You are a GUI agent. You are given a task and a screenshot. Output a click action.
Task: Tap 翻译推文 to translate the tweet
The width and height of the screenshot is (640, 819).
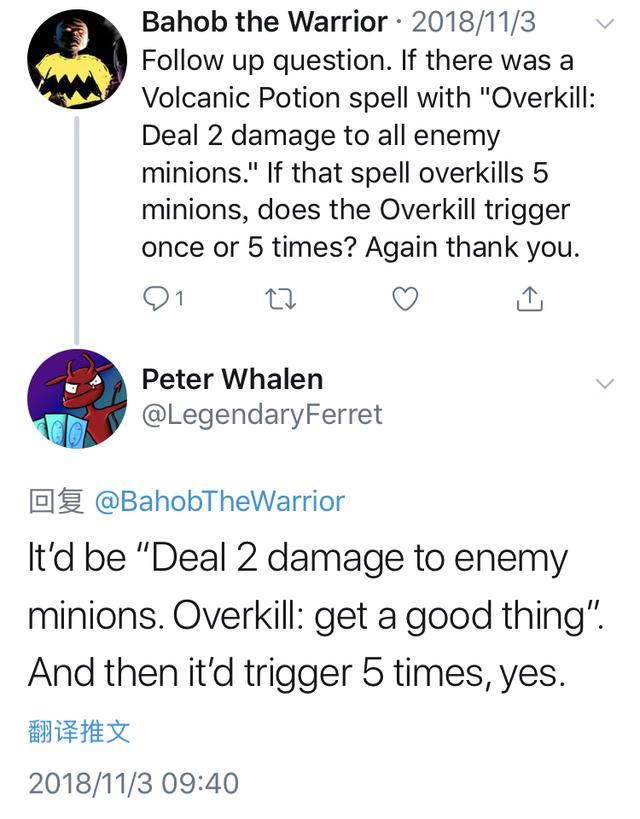point(79,732)
